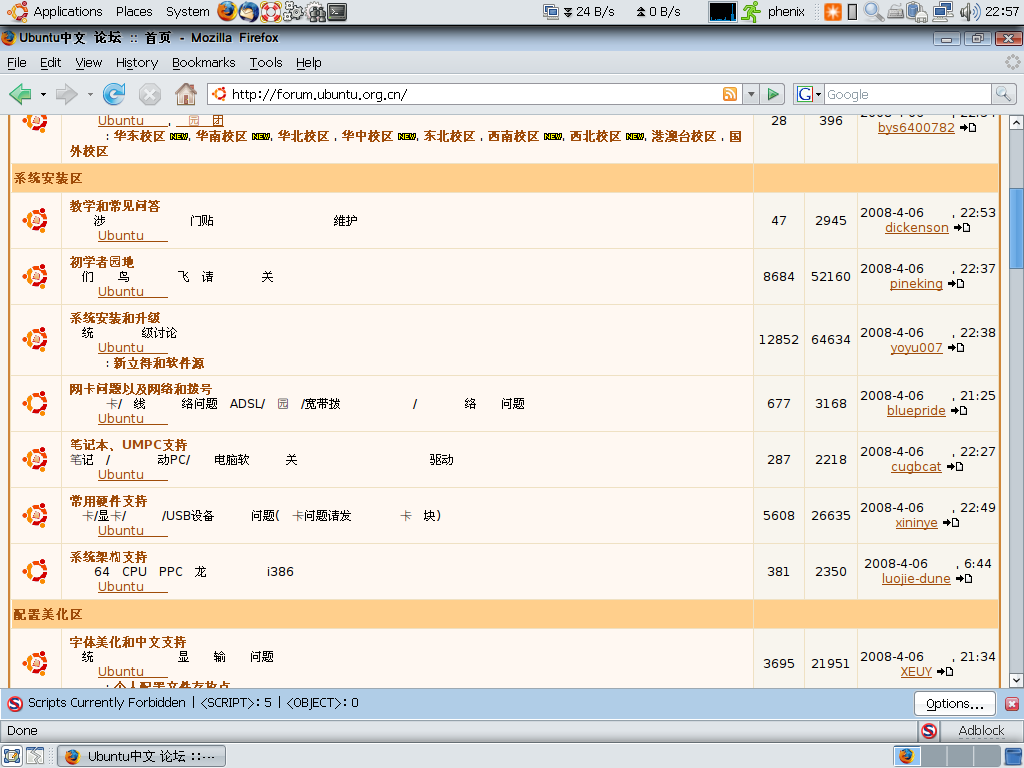The width and height of the screenshot is (1024, 768).
Task: Open the system monitor graph applet
Action: tap(723, 12)
